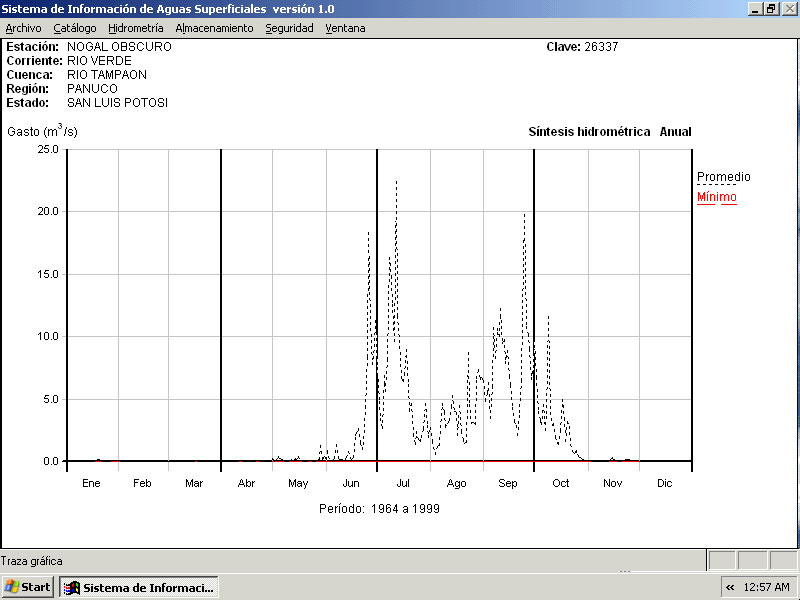Click the red Mínimo legend entry
The width and height of the screenshot is (800, 600).
tap(716, 197)
